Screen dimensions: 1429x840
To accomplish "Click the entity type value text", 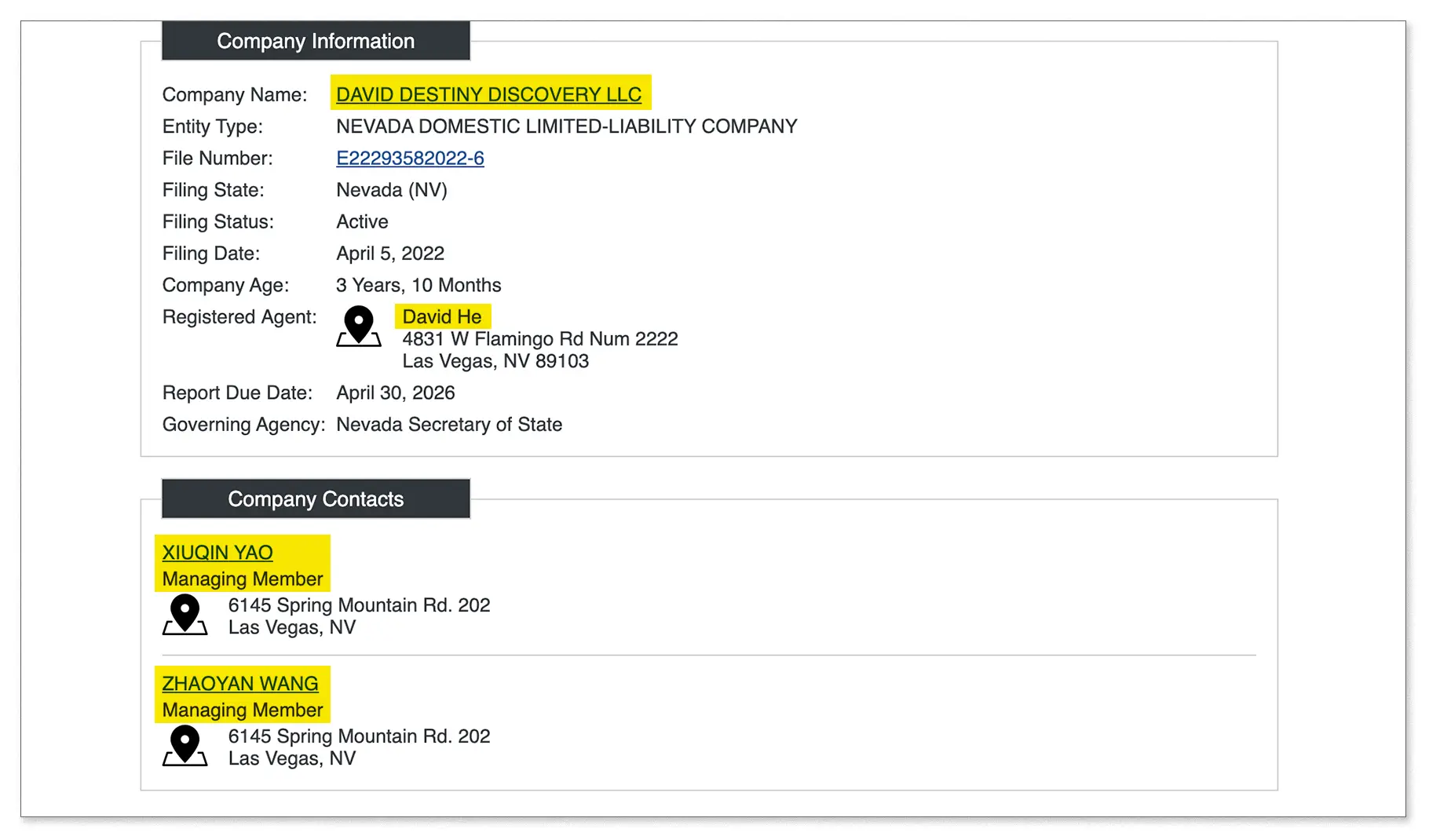I will (566, 126).
